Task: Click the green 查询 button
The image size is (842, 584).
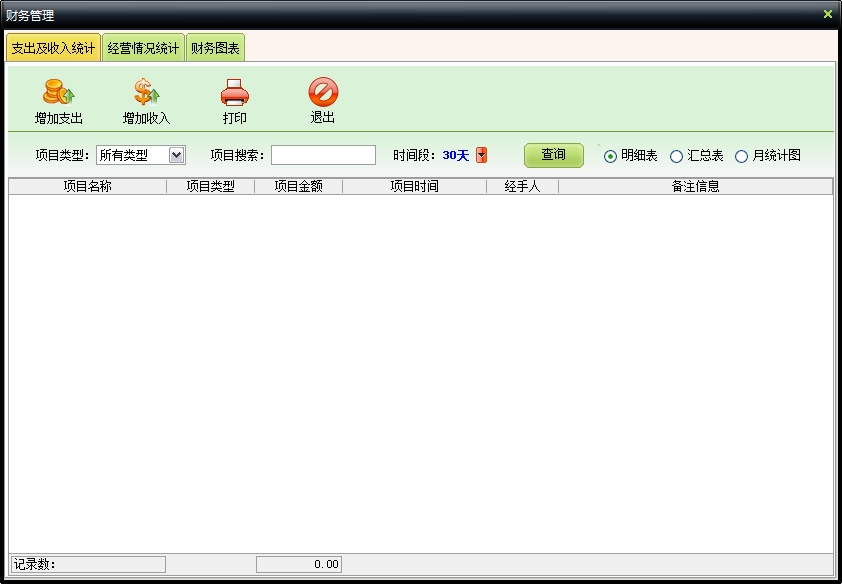Action: click(553, 155)
